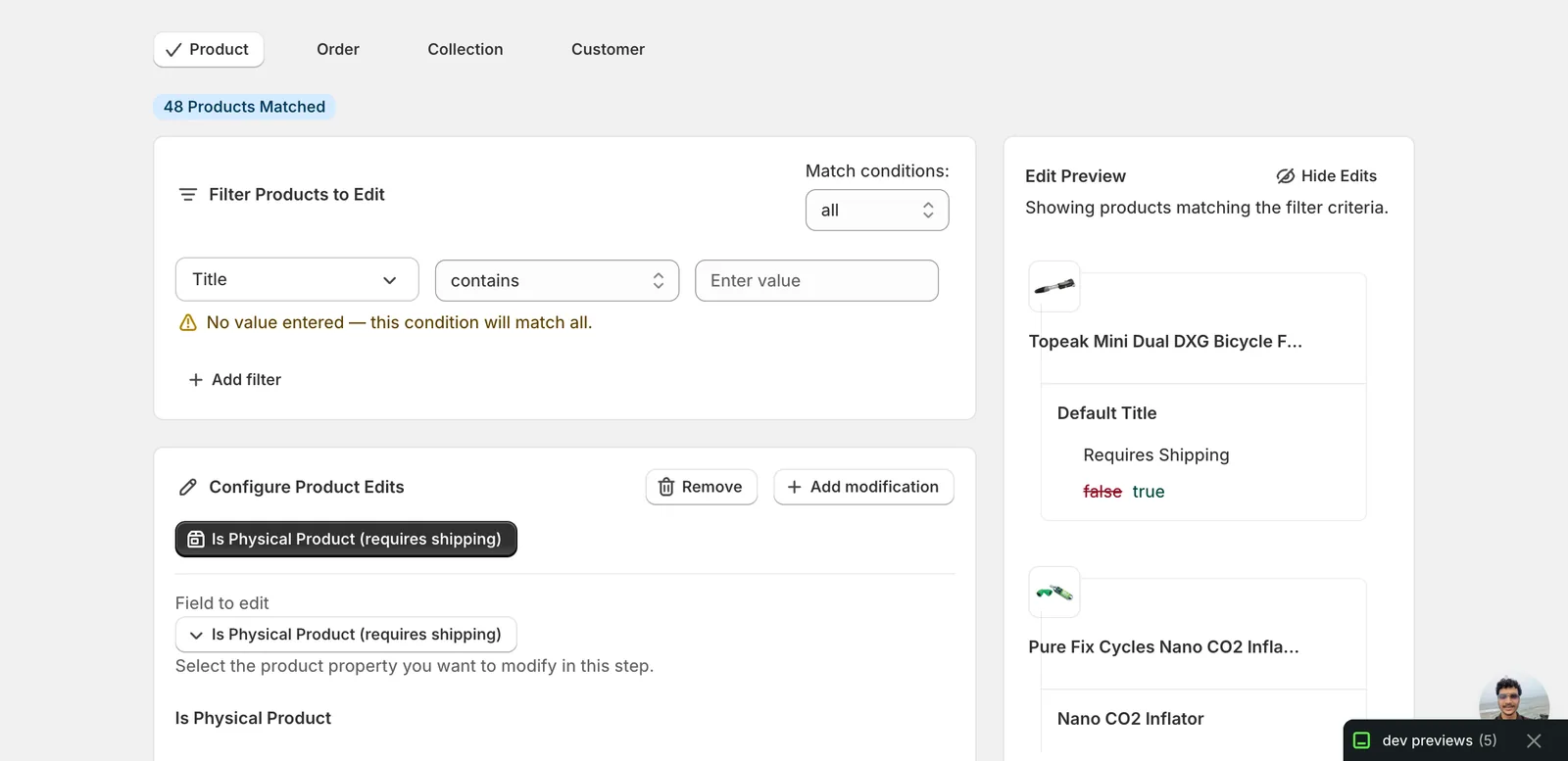Viewport: 1568px width, 761px height.
Task: Open the 'contains' operator dropdown
Action: (x=557, y=281)
